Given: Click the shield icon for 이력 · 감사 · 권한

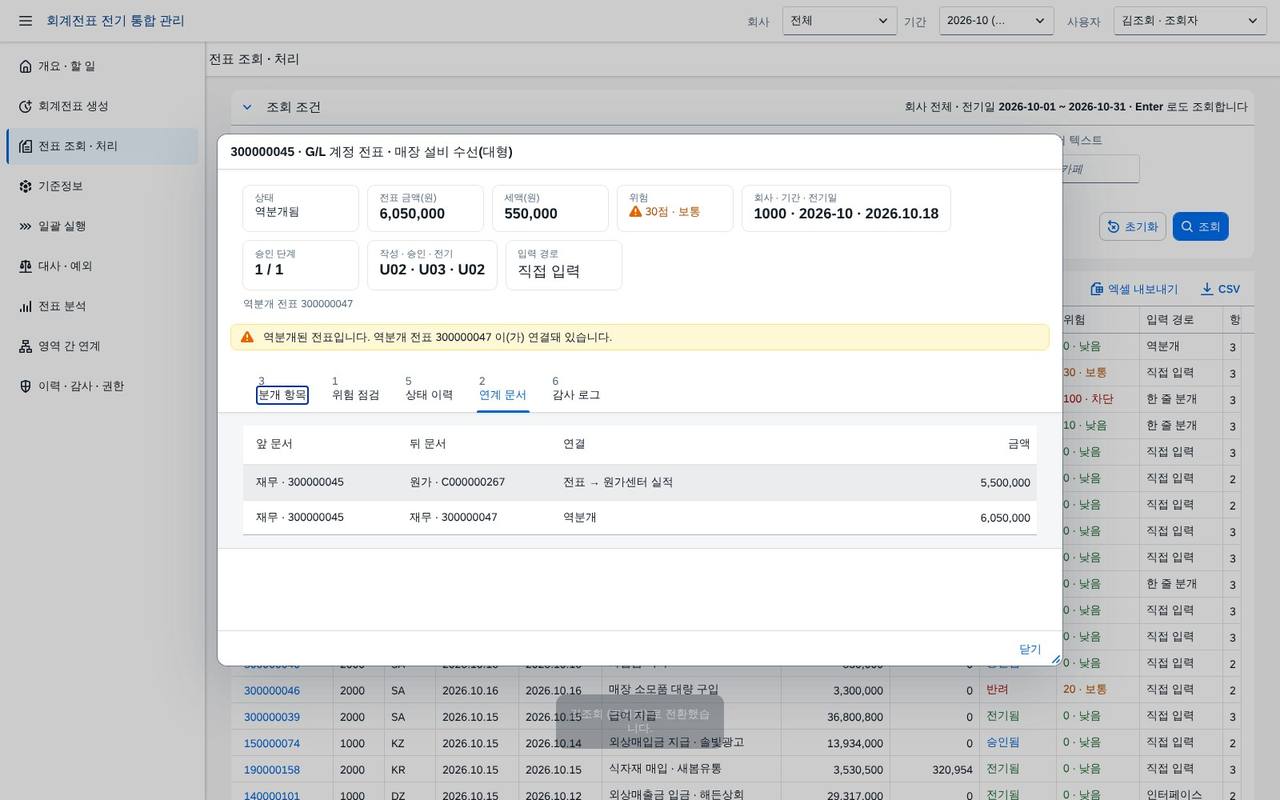Looking at the screenshot, I should 25,386.
